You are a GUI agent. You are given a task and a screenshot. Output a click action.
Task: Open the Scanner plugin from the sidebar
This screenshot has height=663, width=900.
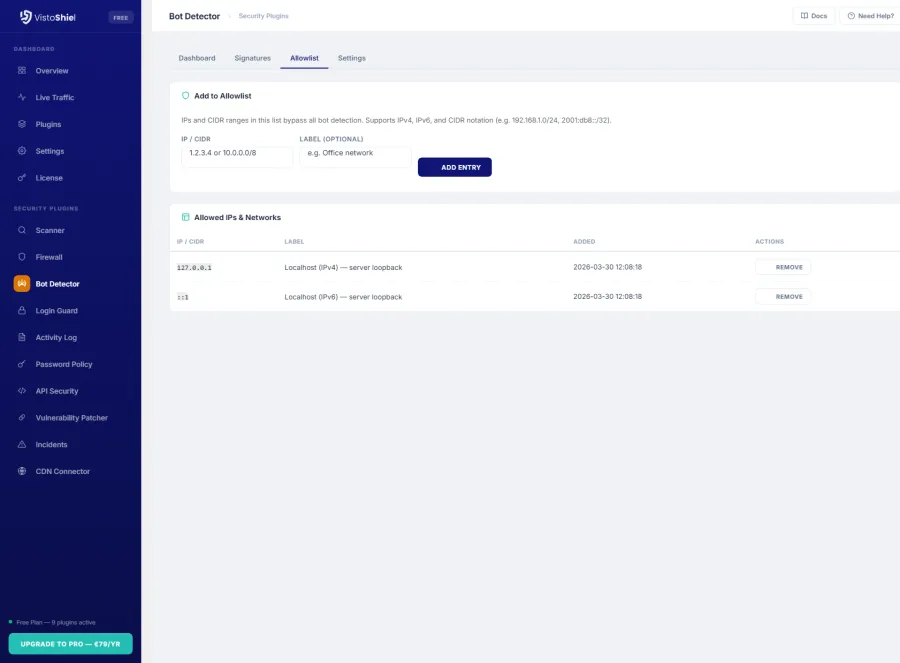[22, 230]
